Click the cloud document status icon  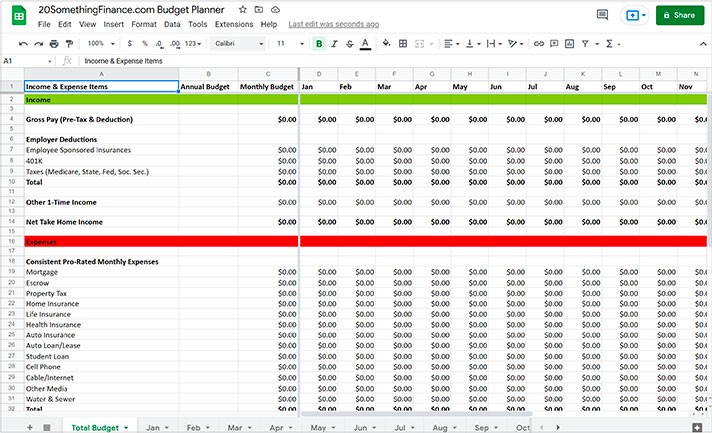point(275,10)
